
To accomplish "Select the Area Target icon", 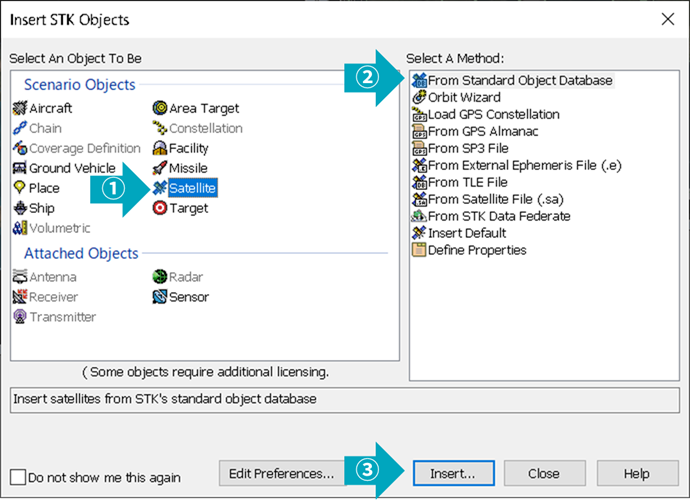I will (160, 108).
